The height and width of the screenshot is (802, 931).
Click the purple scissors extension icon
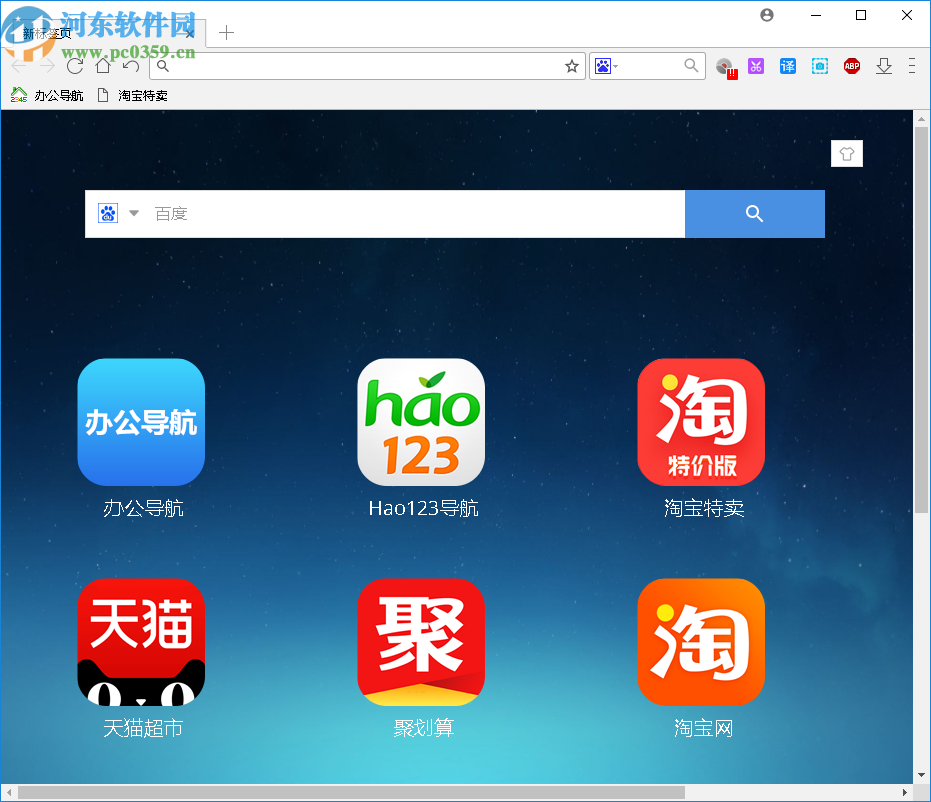tap(756, 66)
